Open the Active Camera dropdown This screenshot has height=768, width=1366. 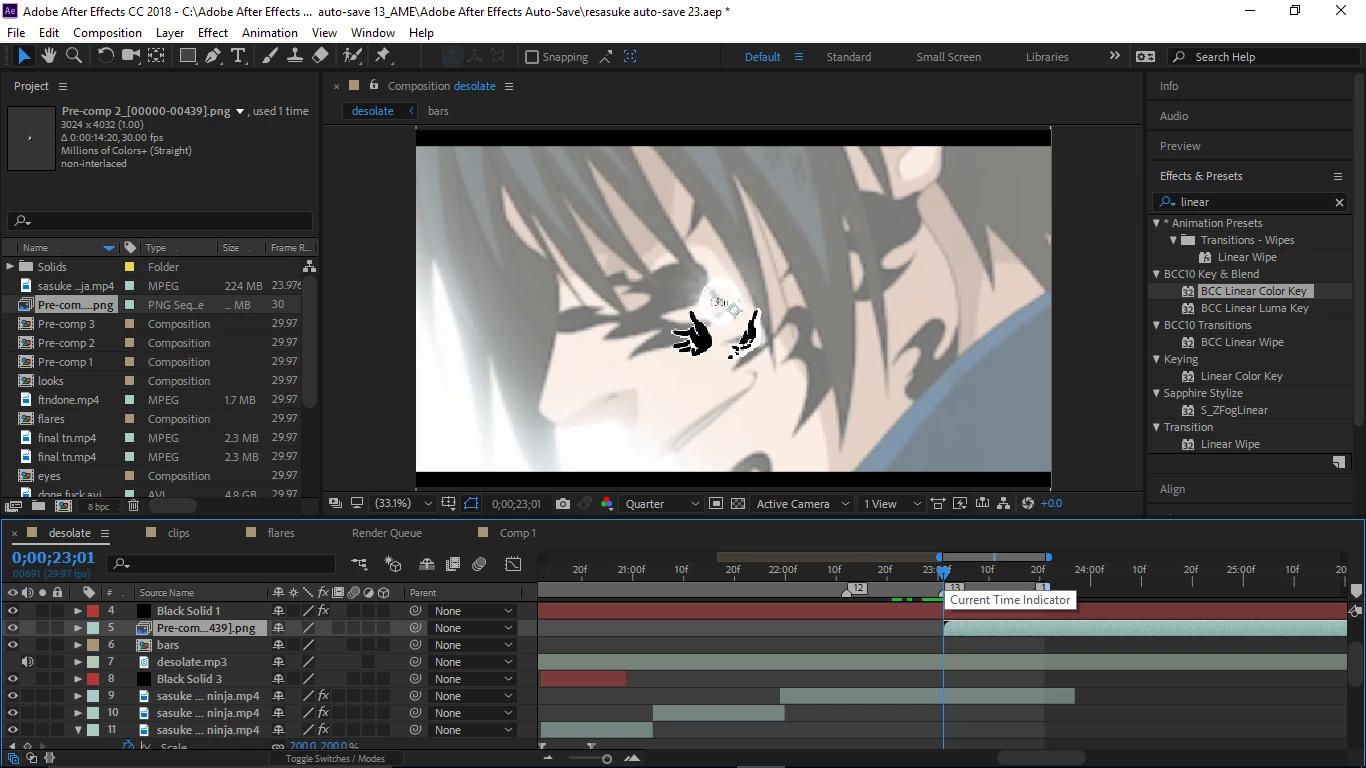(x=803, y=504)
